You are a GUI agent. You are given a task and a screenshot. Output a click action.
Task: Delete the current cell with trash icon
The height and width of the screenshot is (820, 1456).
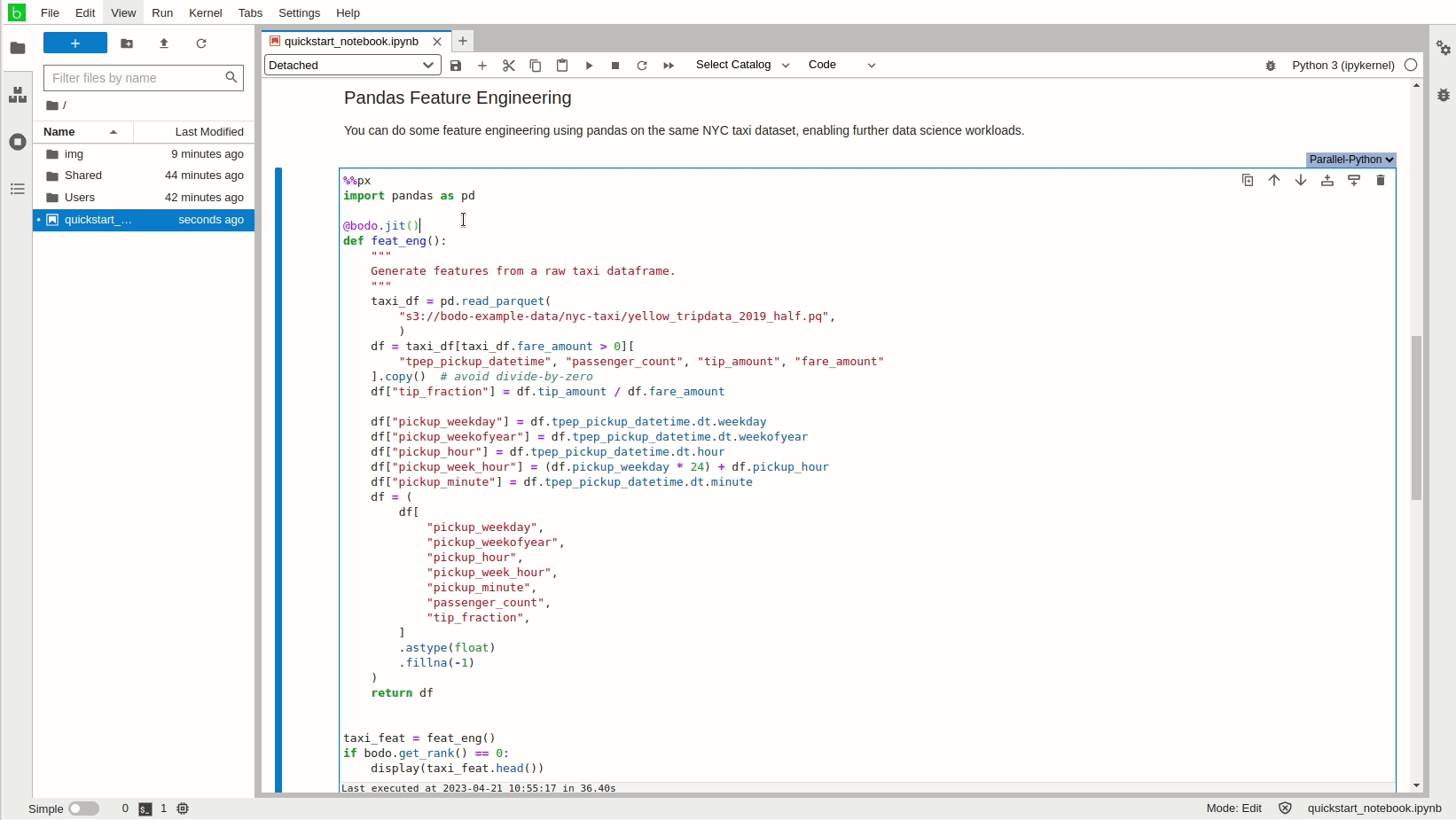[x=1381, y=181]
